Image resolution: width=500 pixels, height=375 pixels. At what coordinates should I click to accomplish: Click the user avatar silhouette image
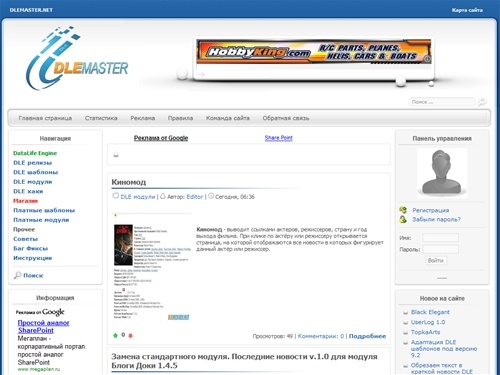442,173
